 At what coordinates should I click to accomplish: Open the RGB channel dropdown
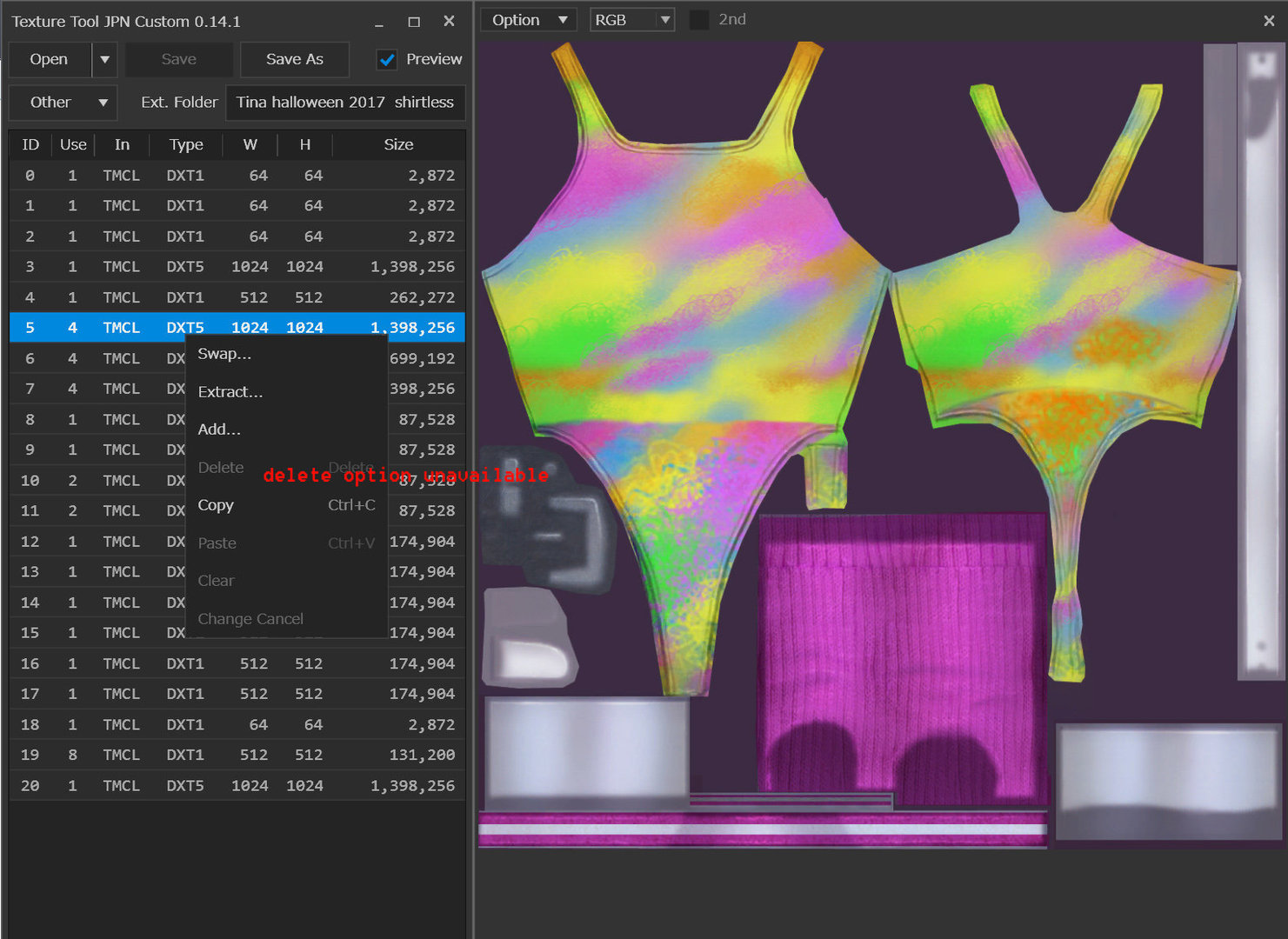tap(632, 20)
